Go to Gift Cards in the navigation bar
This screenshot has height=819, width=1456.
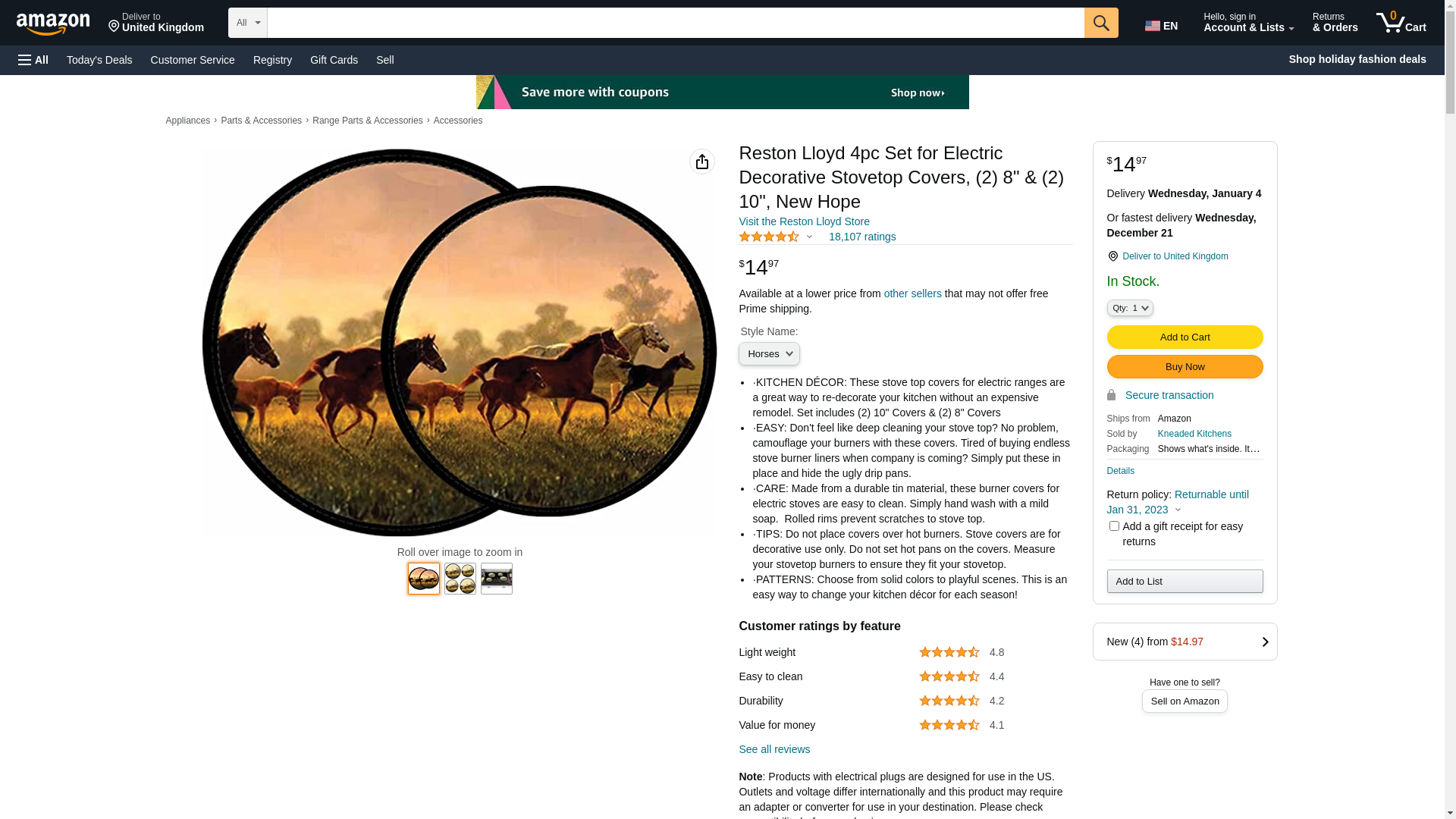click(334, 60)
